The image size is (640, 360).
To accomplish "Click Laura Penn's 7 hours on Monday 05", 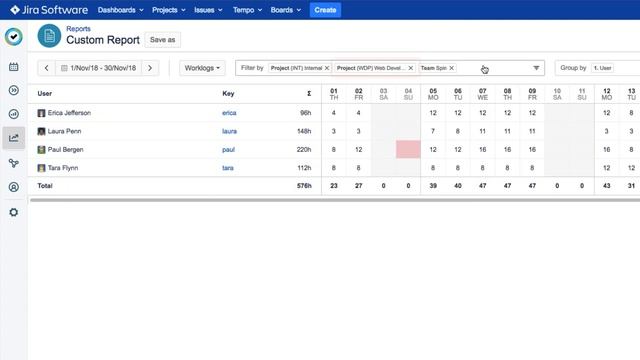I will click(433, 131).
